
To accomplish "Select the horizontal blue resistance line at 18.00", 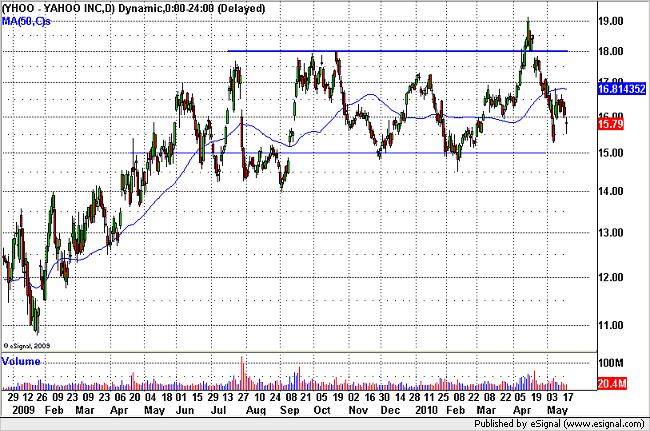I will click(397, 51).
